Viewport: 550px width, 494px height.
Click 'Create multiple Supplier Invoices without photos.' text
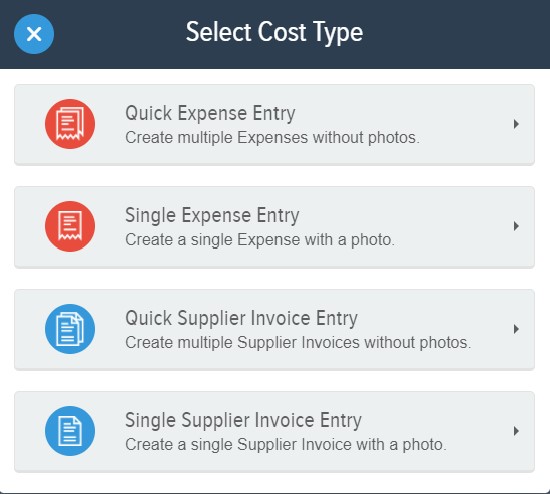298,342
